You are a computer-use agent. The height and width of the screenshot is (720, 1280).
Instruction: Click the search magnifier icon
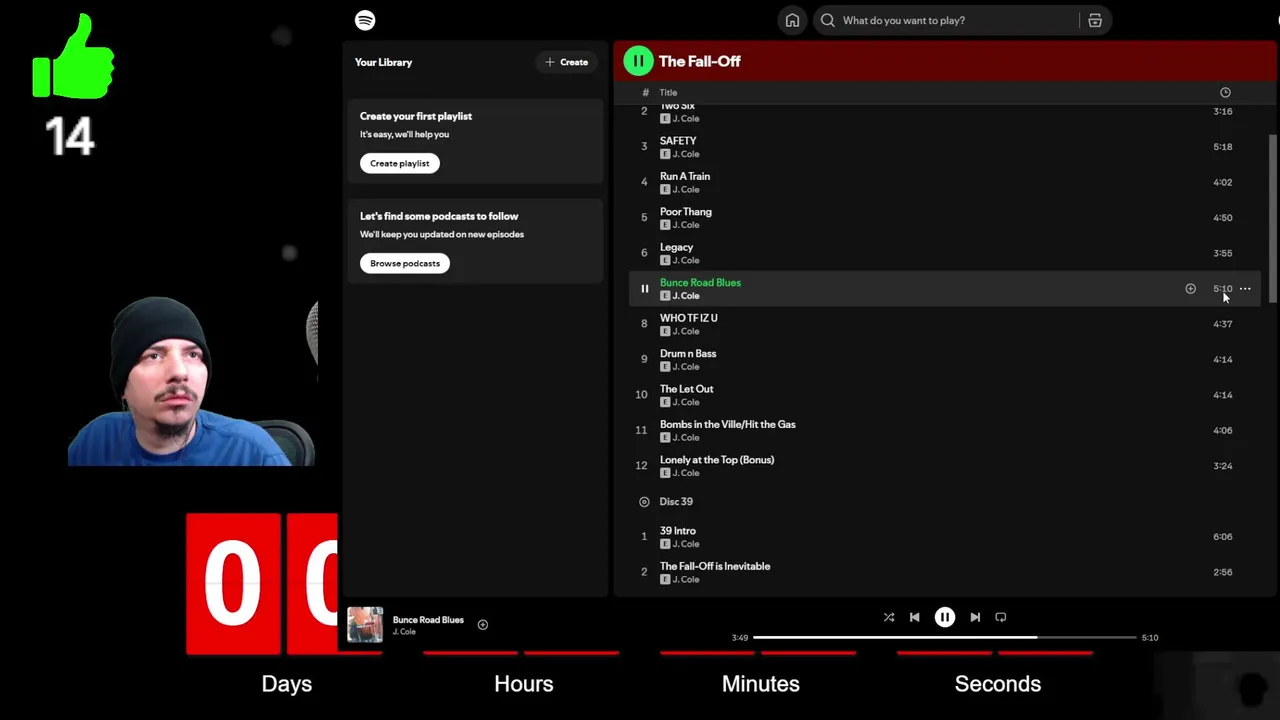point(828,20)
